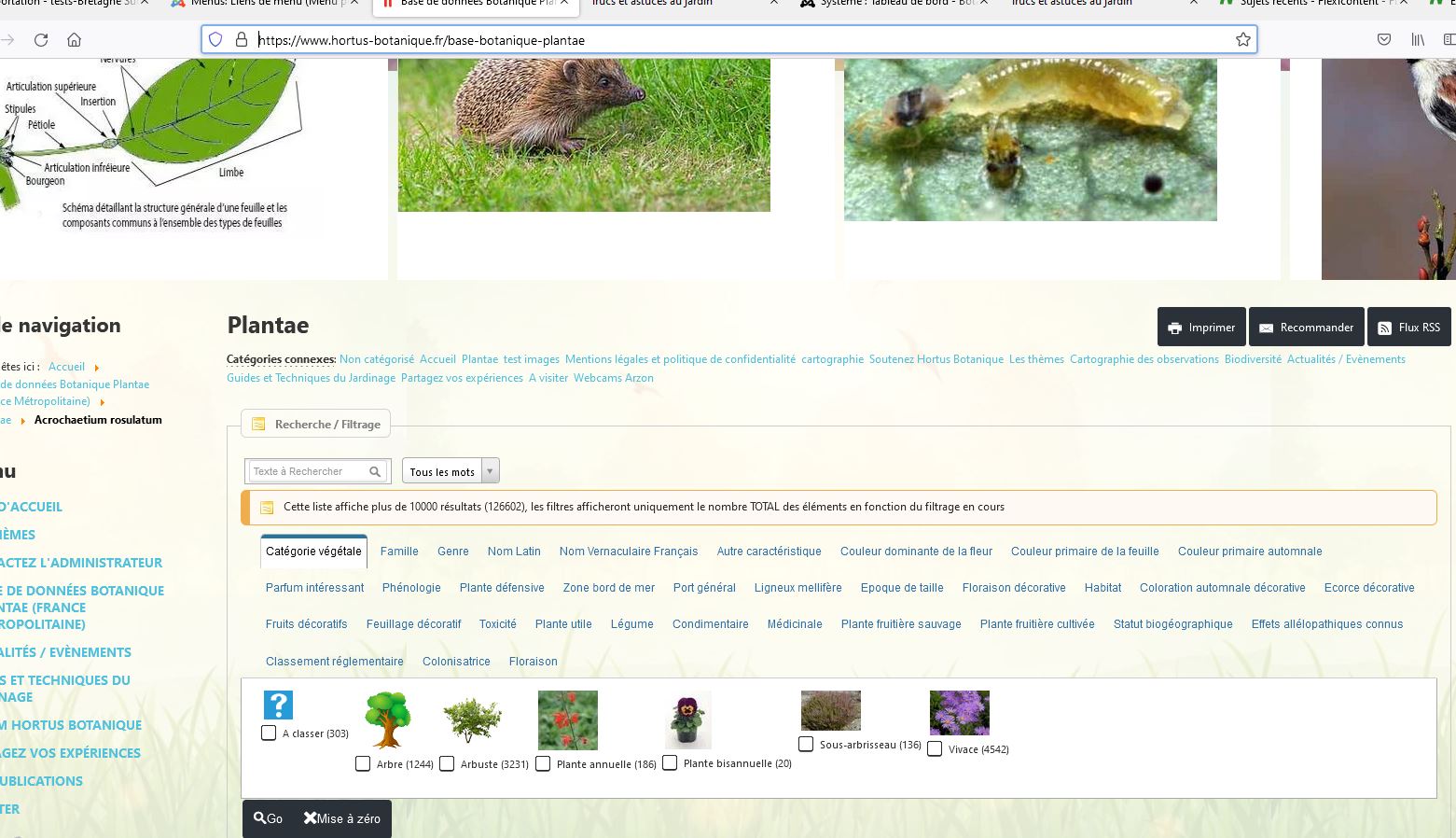
Task: Open the browser library icon
Action: pos(1418,39)
